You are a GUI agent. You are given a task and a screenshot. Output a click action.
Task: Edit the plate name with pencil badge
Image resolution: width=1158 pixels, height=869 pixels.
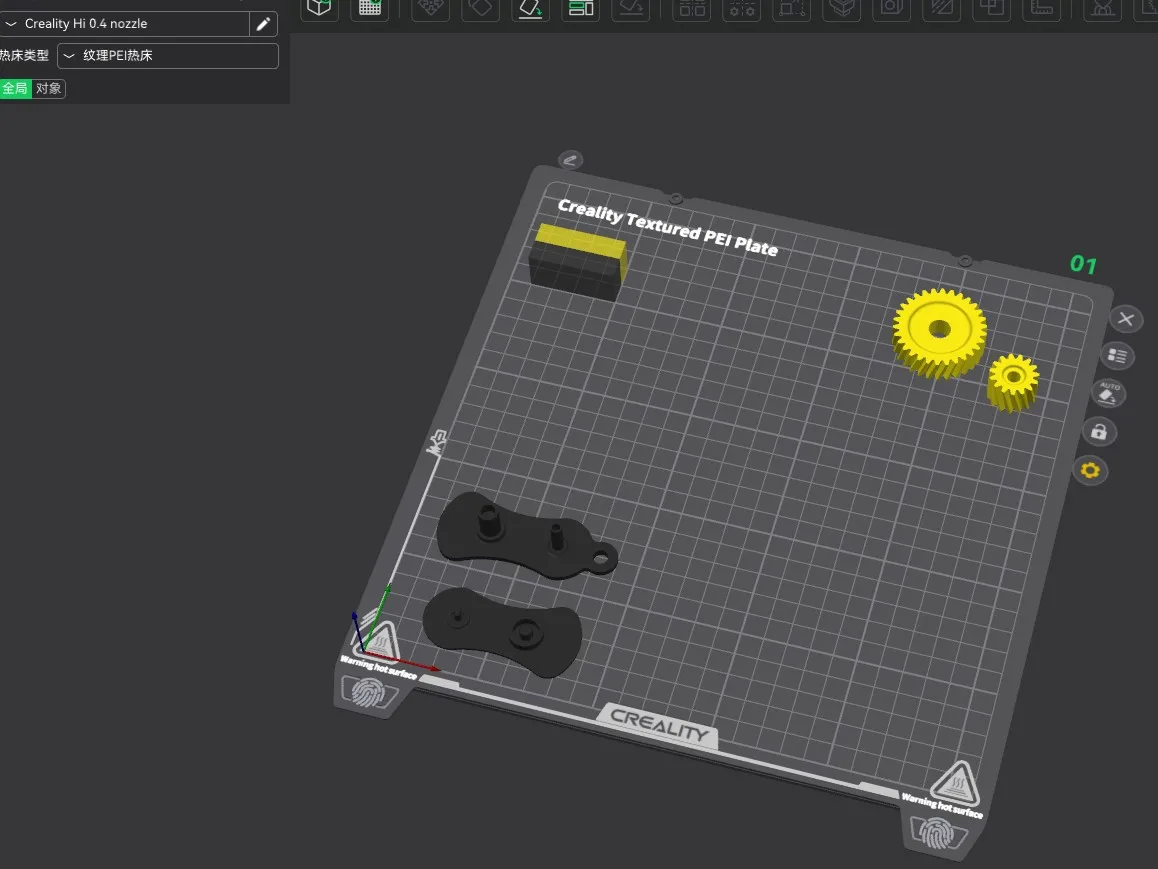point(570,159)
